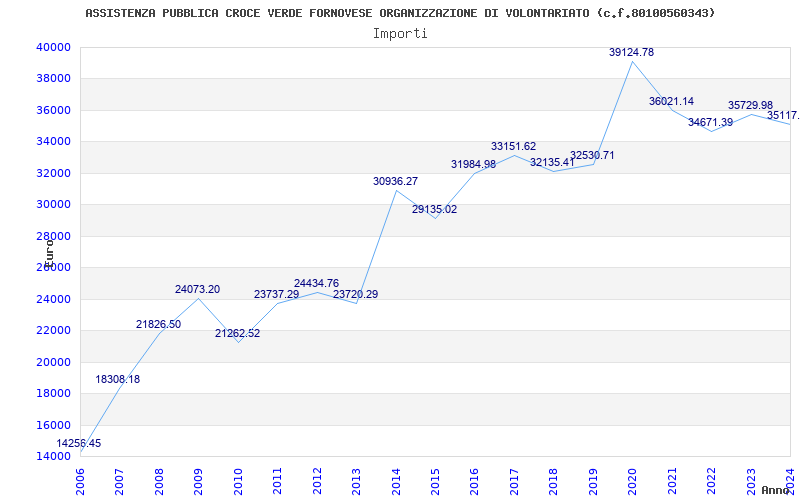Select the x-axis year label 2009
The width and height of the screenshot is (800, 500).
click(198, 482)
